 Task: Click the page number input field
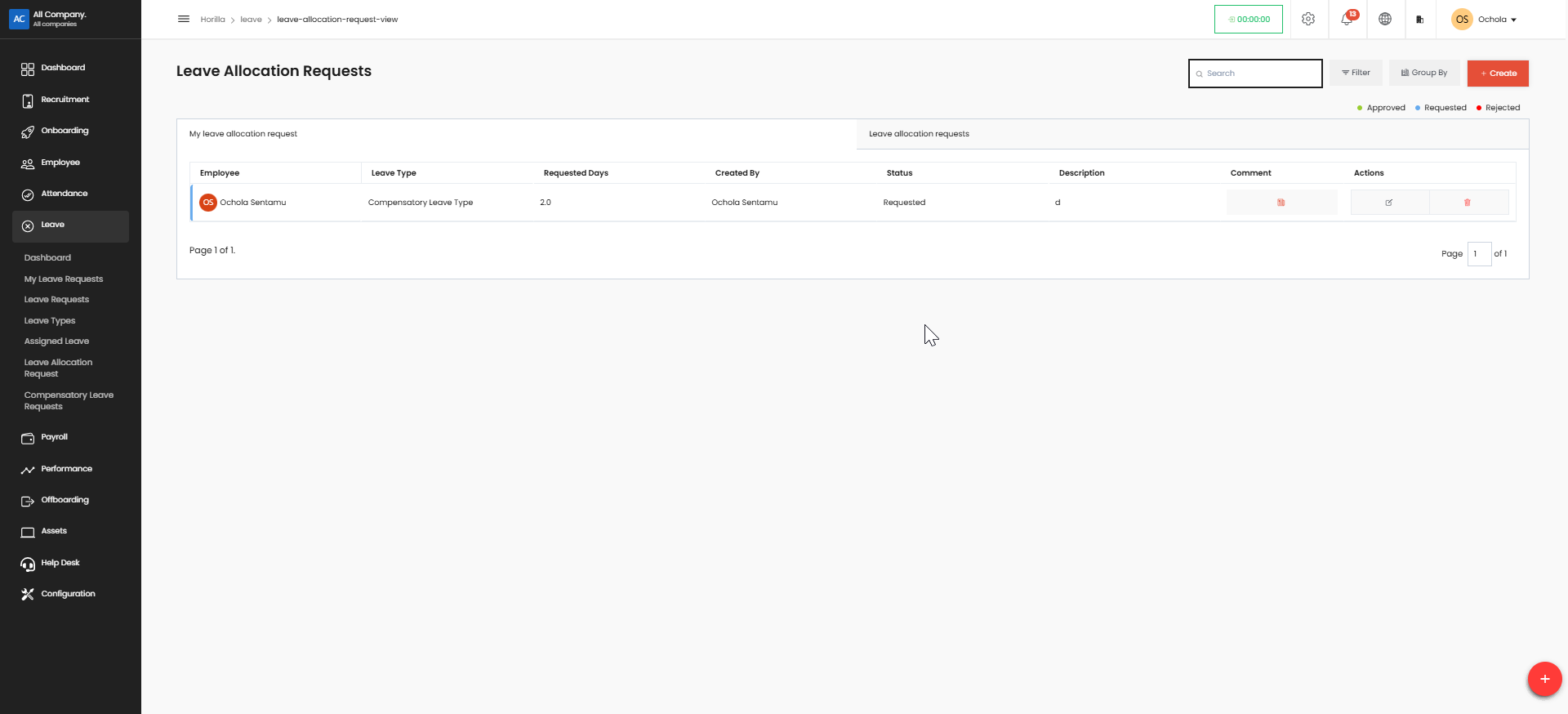click(1479, 254)
